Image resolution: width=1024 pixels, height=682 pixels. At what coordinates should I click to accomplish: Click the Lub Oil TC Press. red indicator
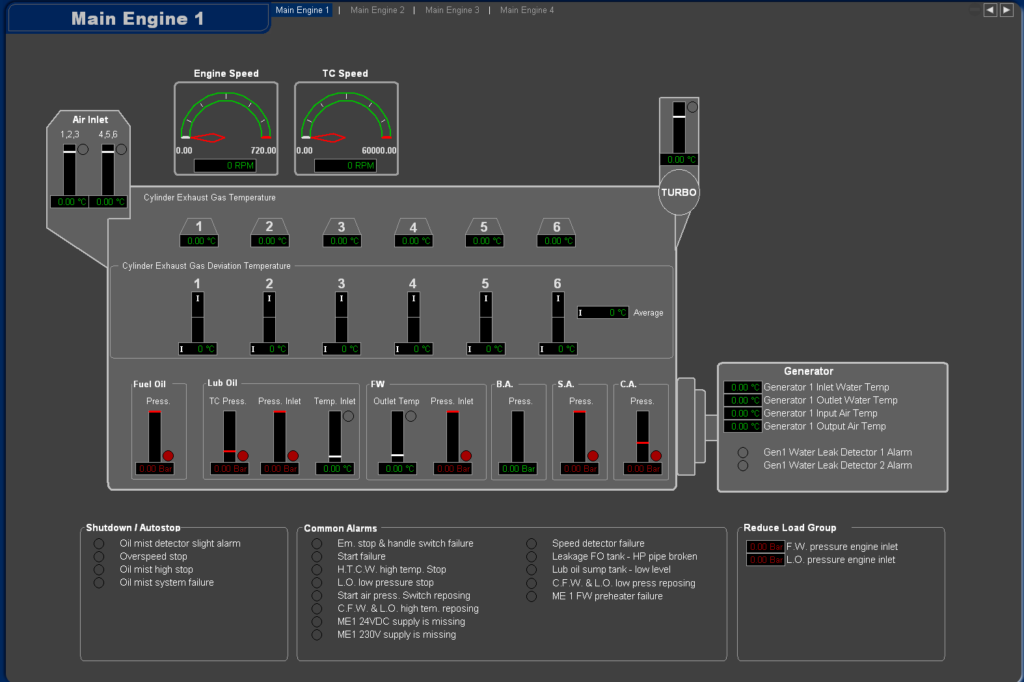243,455
